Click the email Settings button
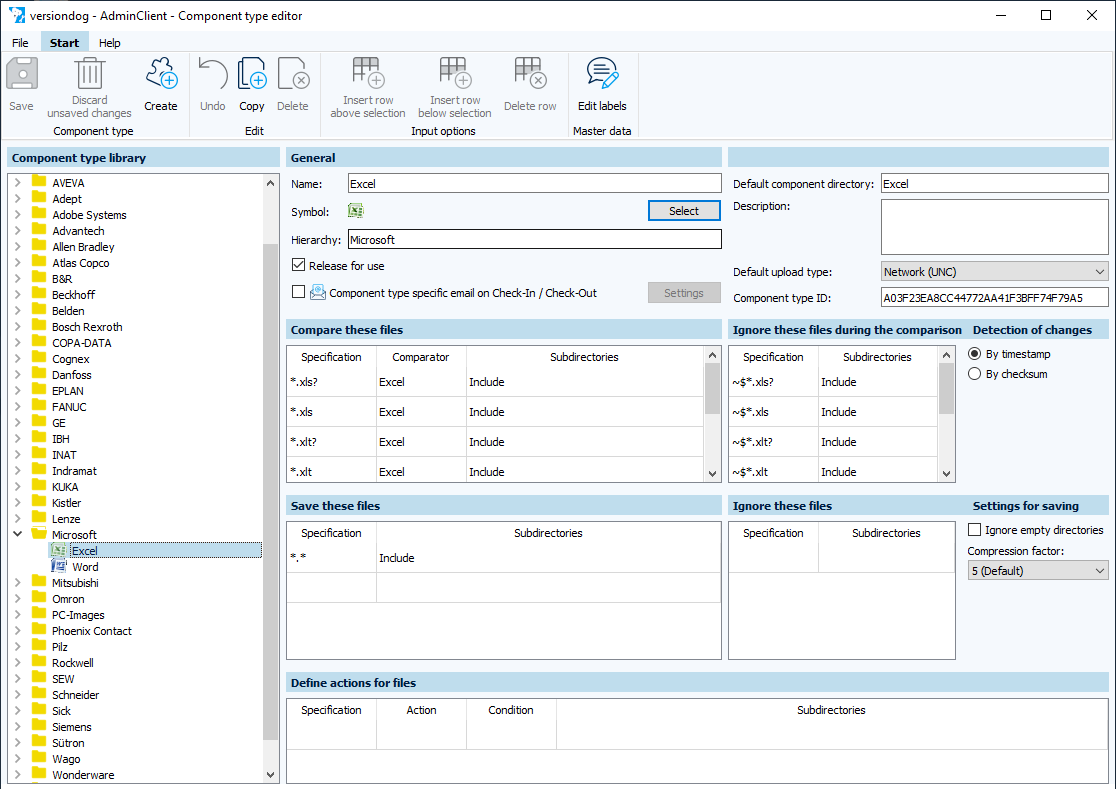The width and height of the screenshot is (1116, 789). point(684,292)
